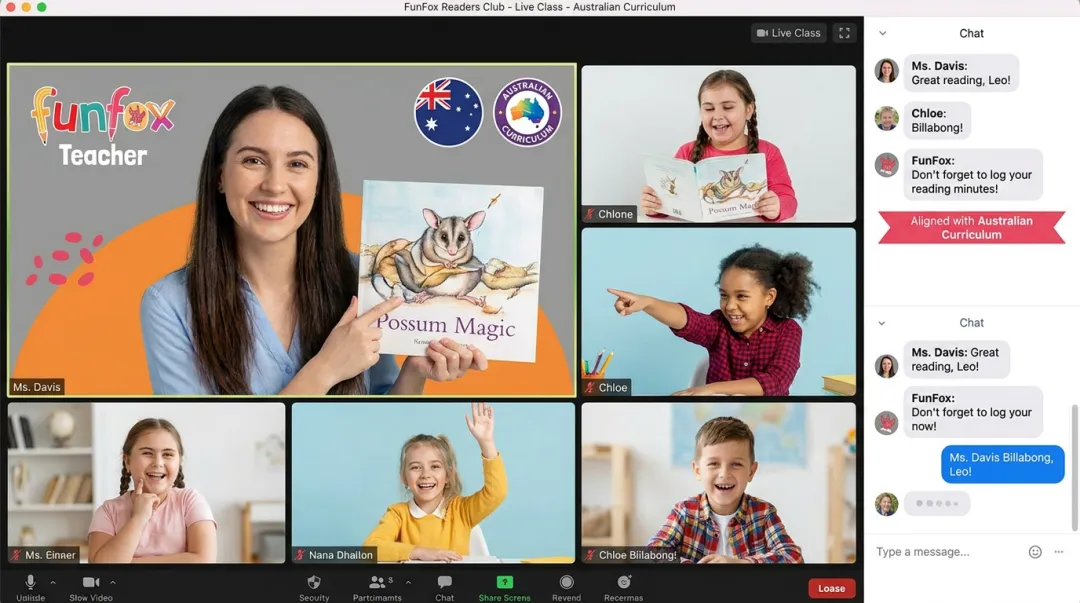Screen dimensions: 1080x603
Task: Click the 'Ms. Davis' name label
Action: [x=37, y=387]
